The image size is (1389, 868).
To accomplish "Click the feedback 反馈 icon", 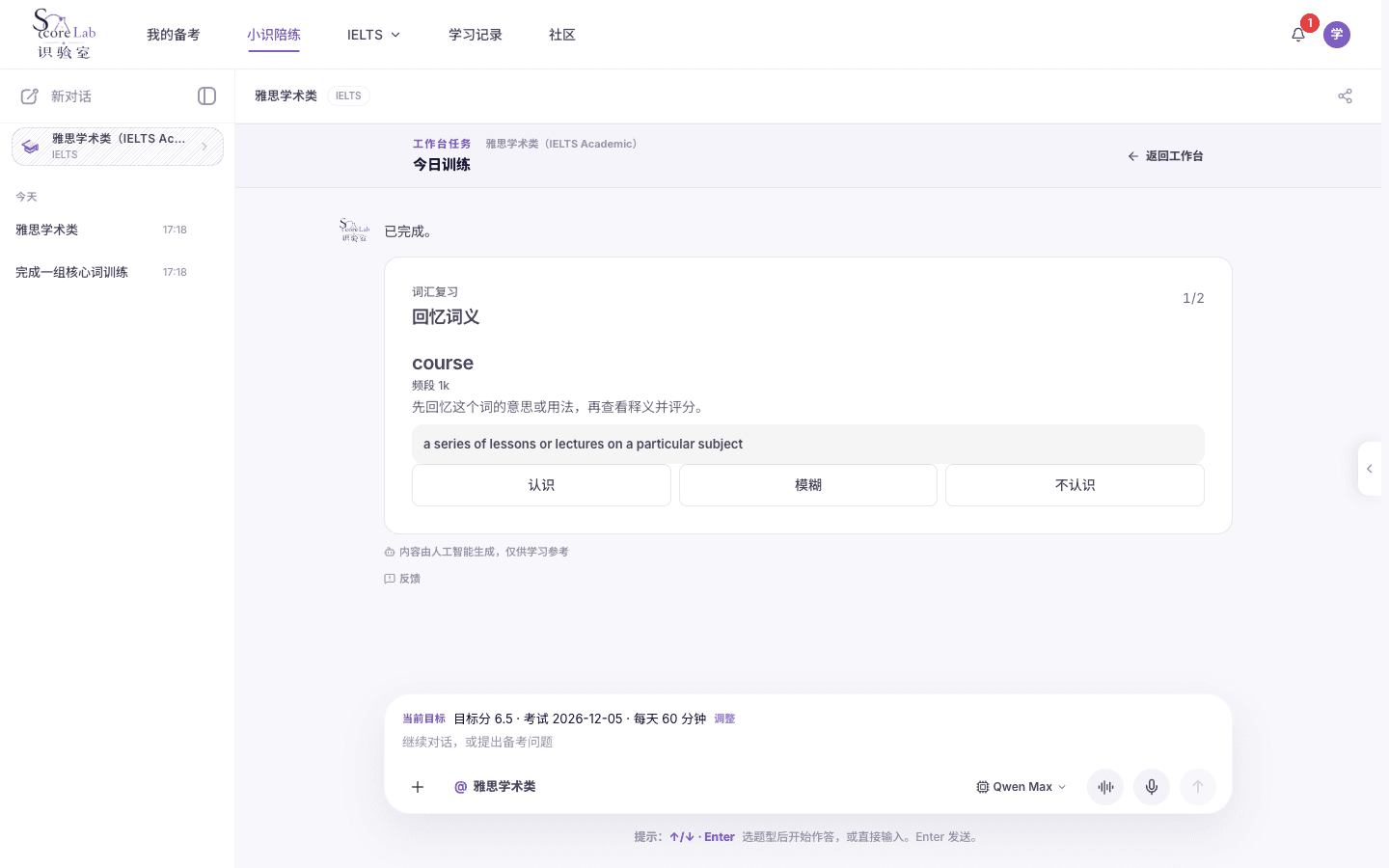I will 390,579.
